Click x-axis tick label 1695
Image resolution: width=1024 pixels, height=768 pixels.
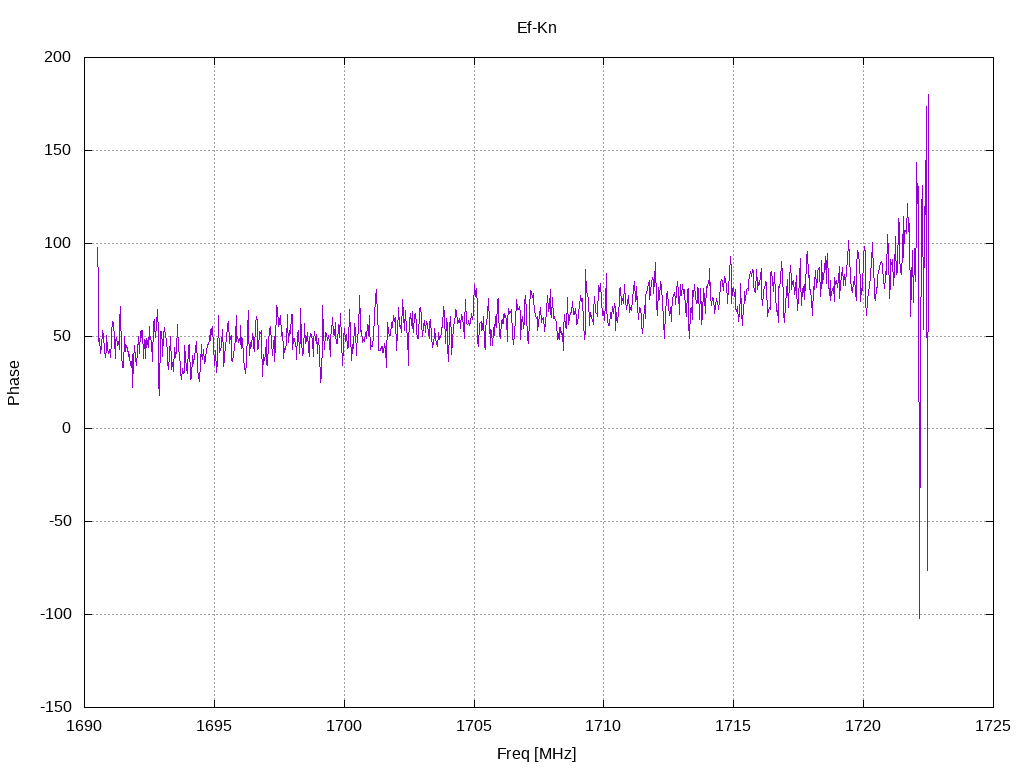coord(214,726)
